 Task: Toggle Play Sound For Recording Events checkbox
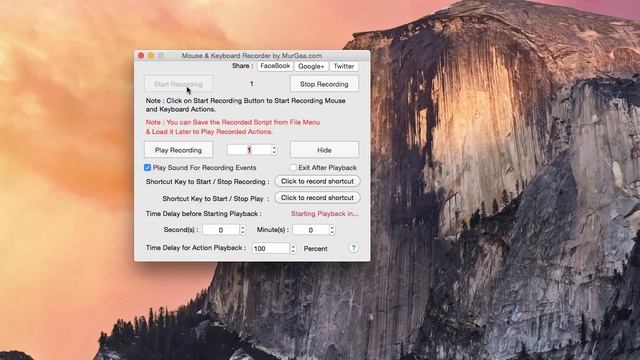pos(148,168)
